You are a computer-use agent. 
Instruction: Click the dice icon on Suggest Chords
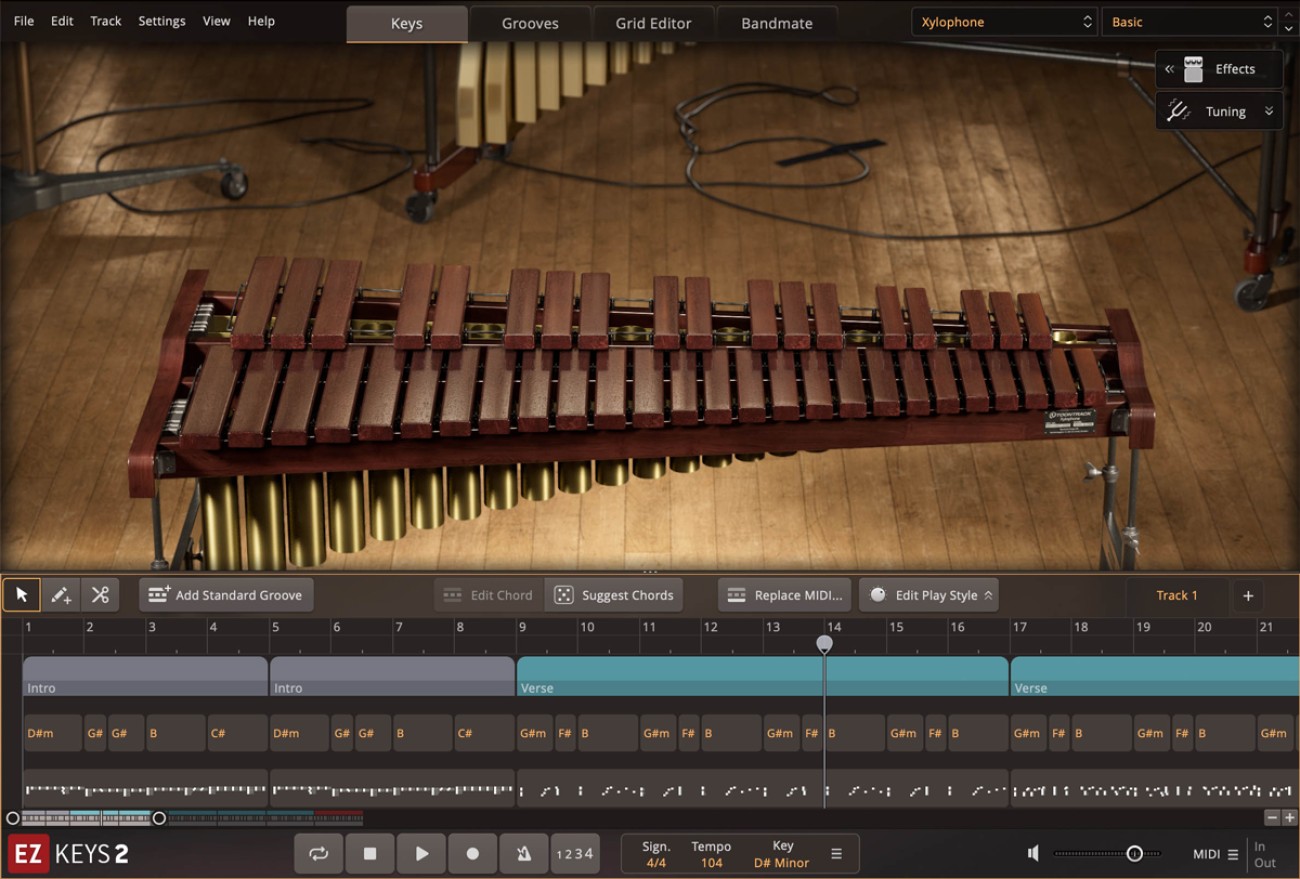(563, 594)
